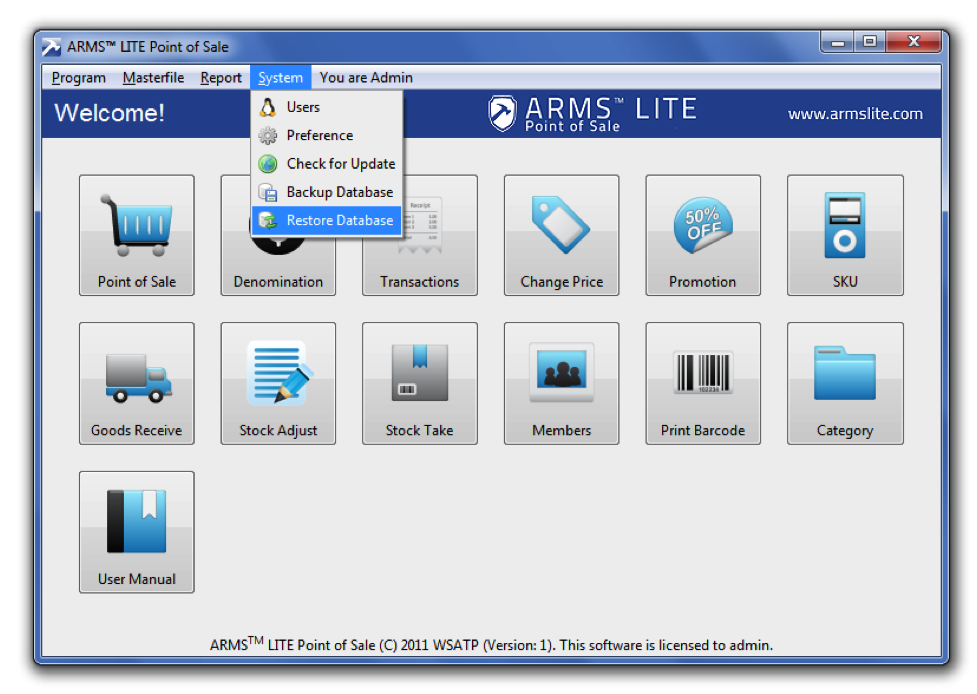This screenshot has width=977, height=694.
Task: Open the User Manual
Action: (x=136, y=532)
